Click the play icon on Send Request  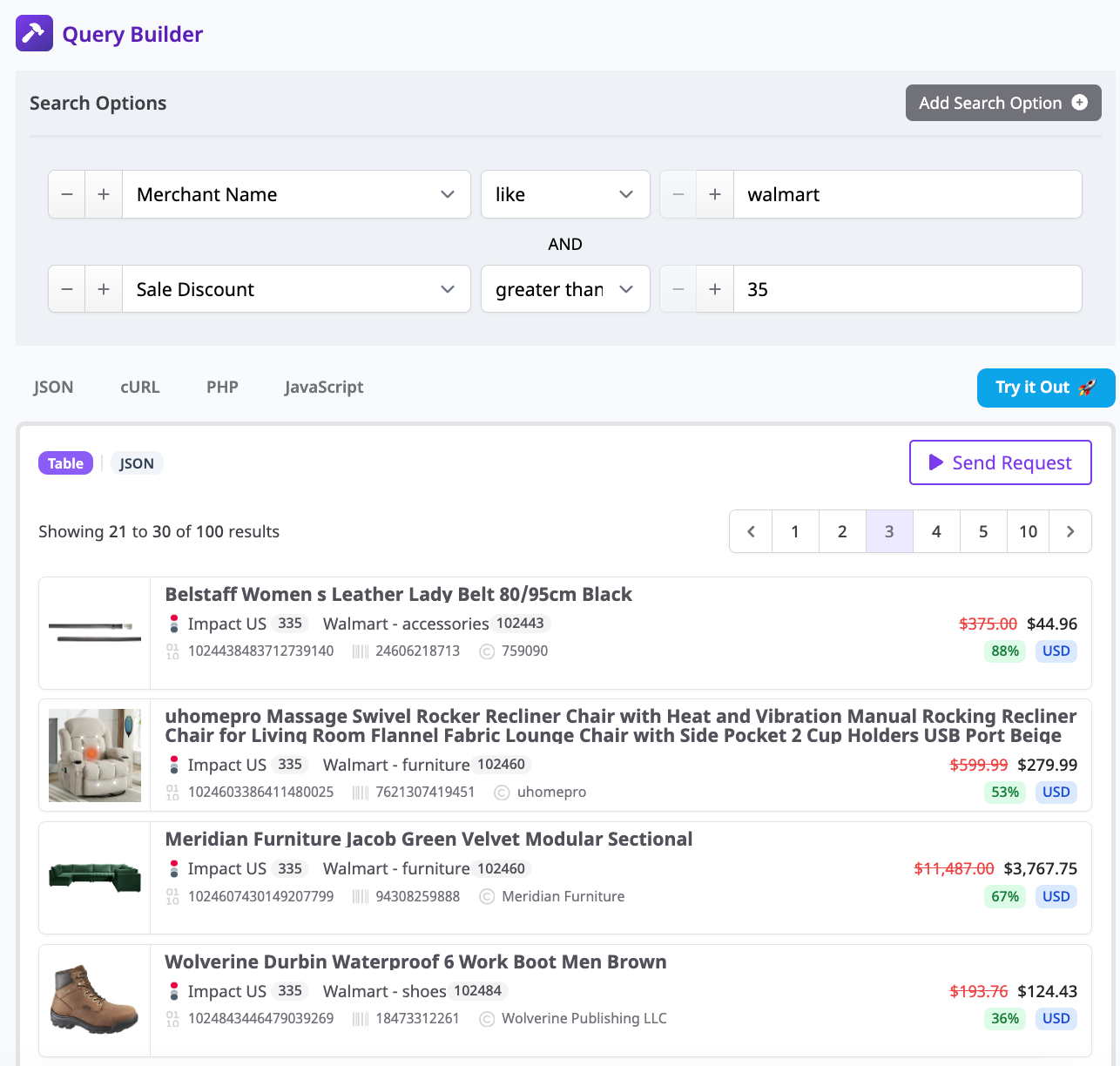936,462
